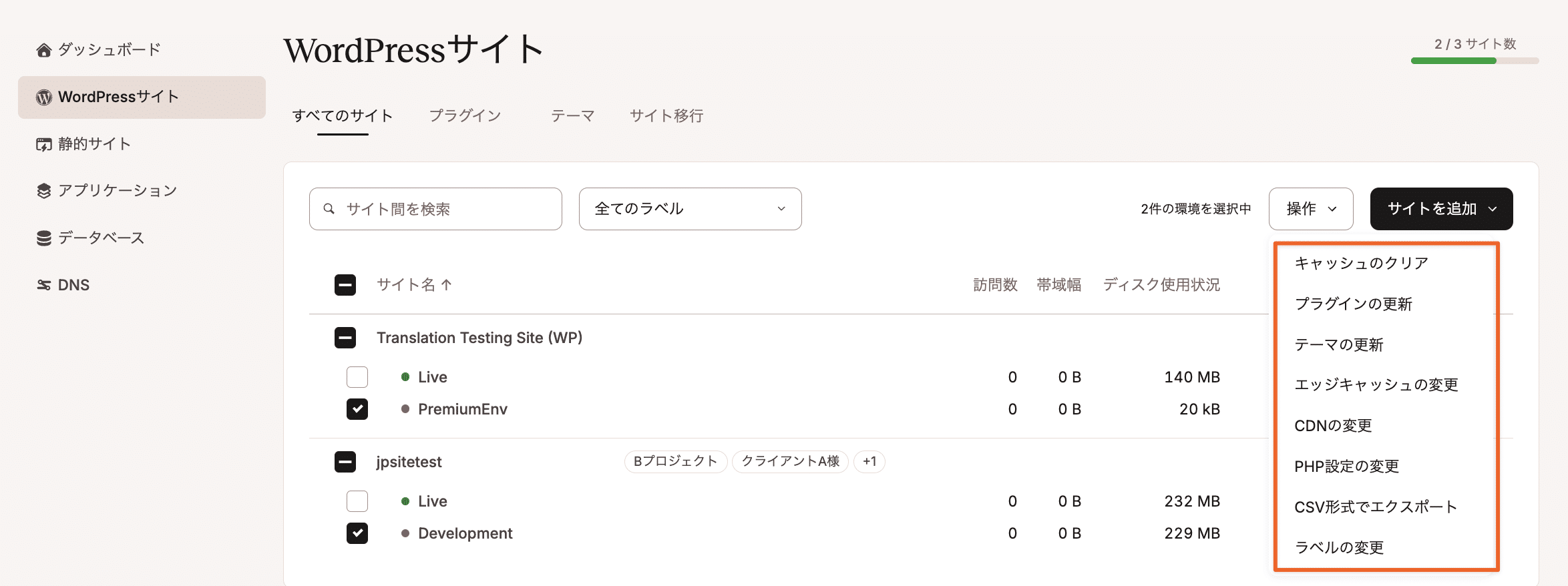Click the 2/3 site count progress bar
The width and height of the screenshot is (1568, 586).
(x=1474, y=61)
